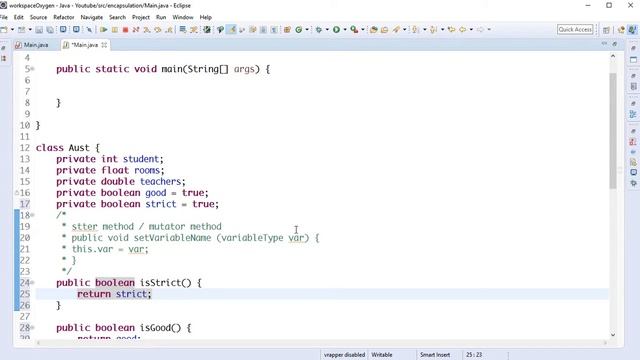Click the Next Annotation icon

point(416,29)
